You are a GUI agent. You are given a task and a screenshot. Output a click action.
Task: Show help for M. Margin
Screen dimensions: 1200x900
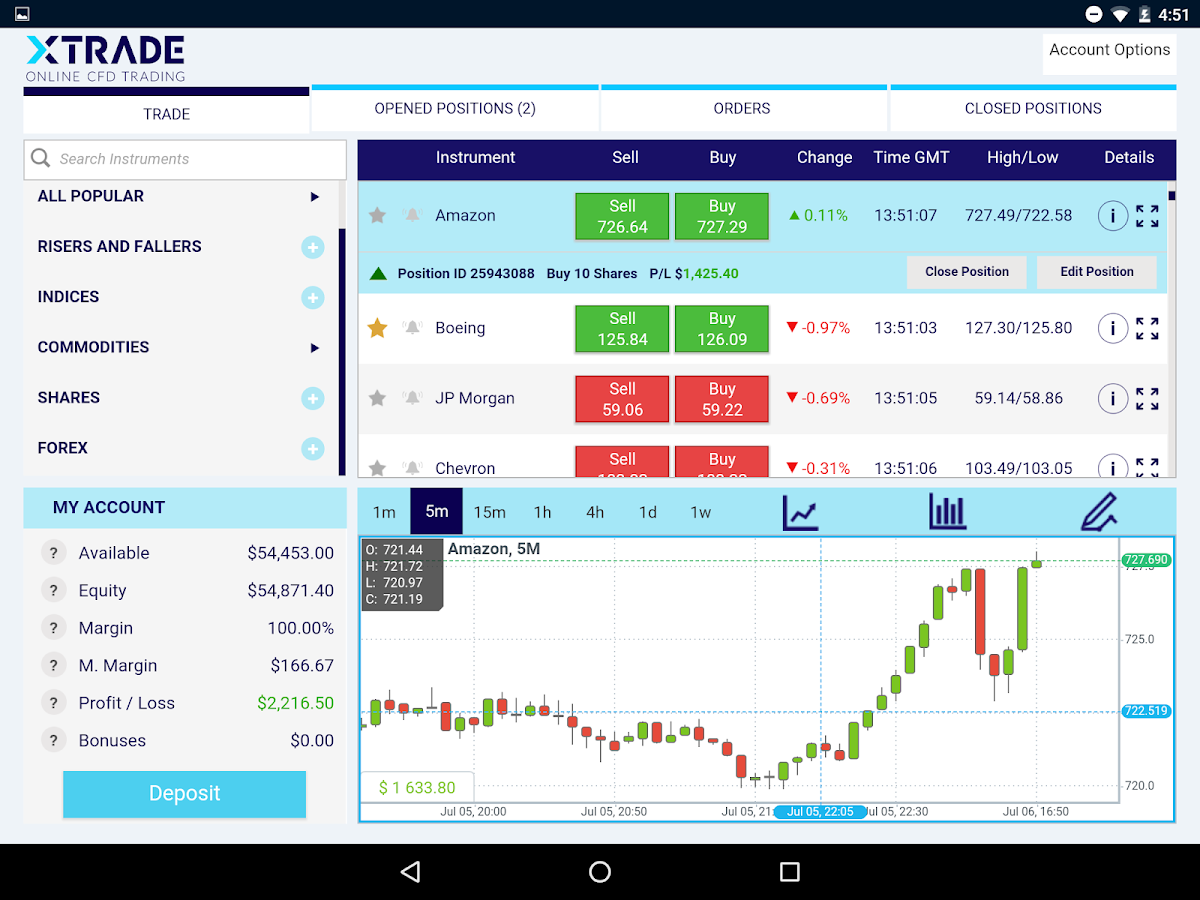pyautogui.click(x=53, y=665)
